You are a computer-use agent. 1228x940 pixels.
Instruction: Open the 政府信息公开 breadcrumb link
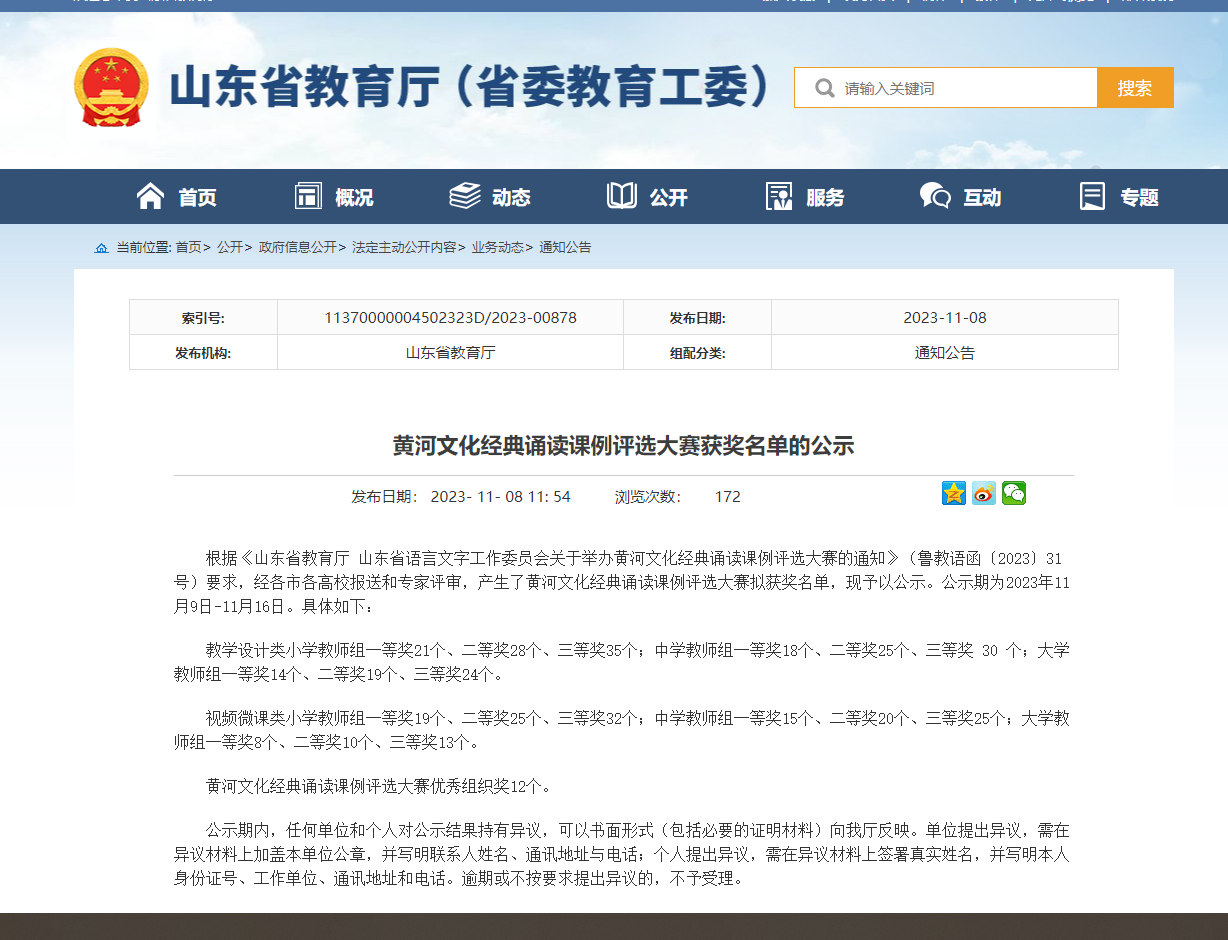click(x=297, y=247)
